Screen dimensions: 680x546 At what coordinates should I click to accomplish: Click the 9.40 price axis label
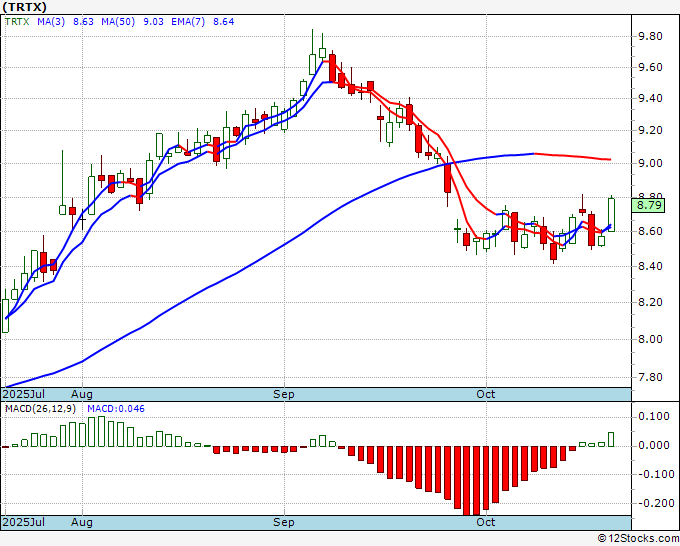click(x=651, y=98)
